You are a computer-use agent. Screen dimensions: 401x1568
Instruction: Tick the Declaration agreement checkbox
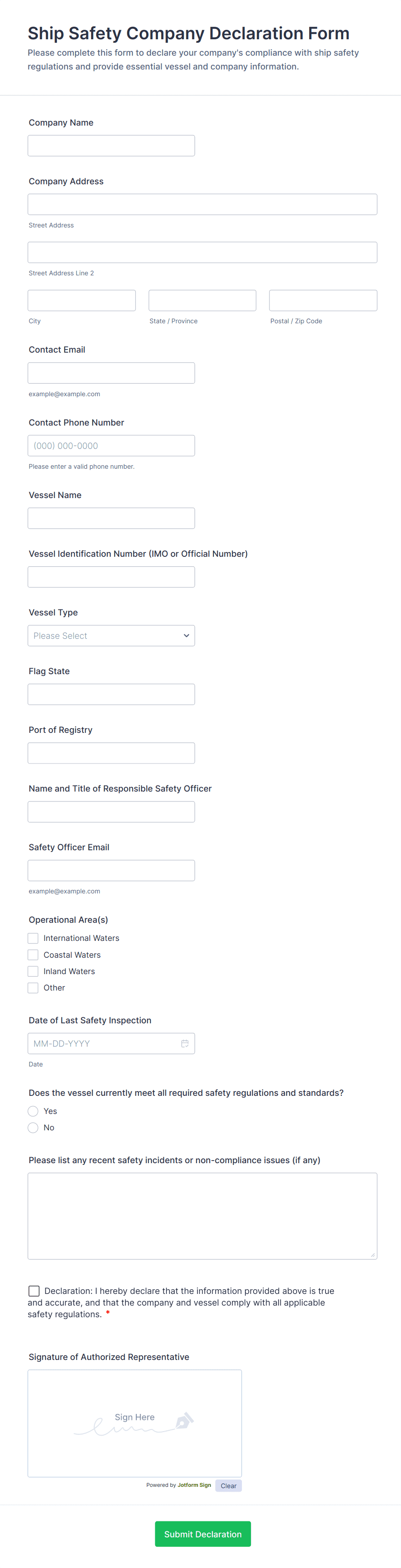pos(34,1291)
